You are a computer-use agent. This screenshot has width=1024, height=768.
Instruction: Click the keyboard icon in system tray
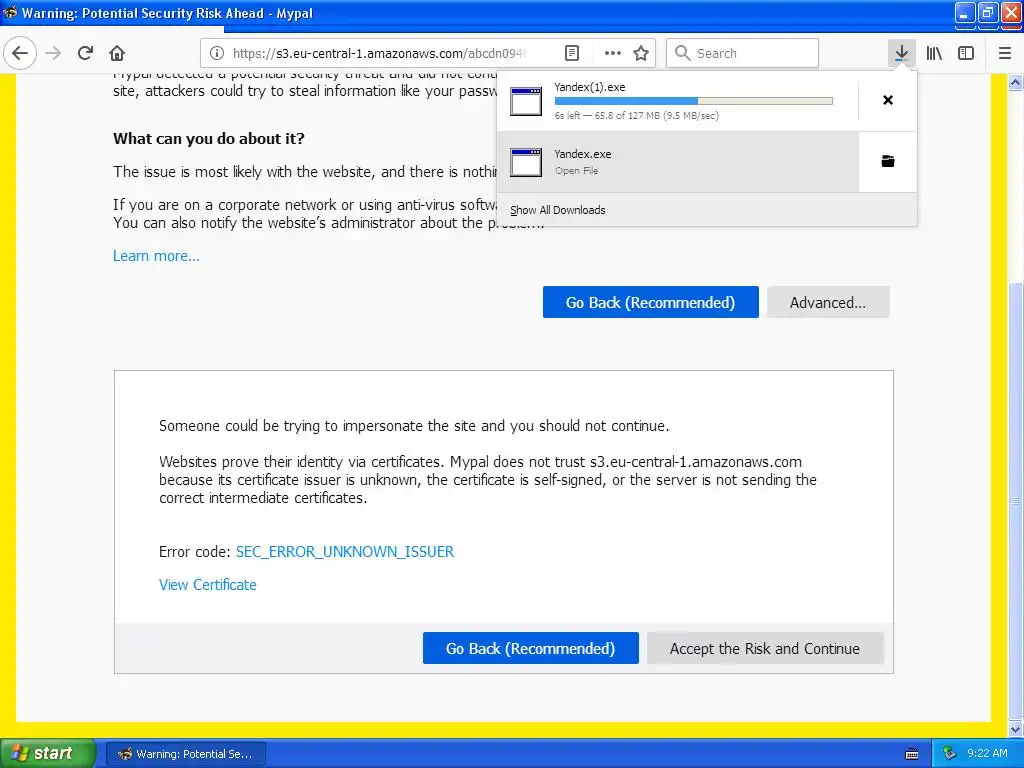coord(912,754)
